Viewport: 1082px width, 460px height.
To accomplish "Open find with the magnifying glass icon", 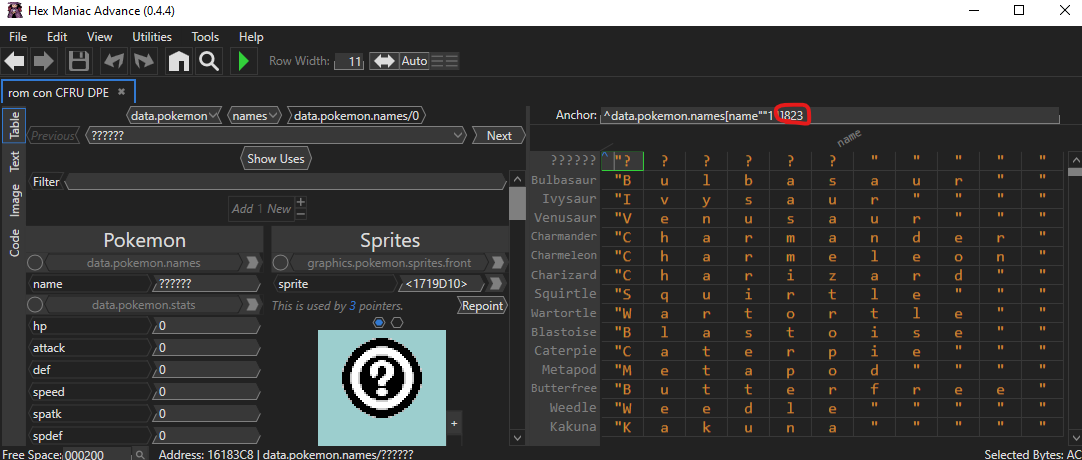I will 208,62.
